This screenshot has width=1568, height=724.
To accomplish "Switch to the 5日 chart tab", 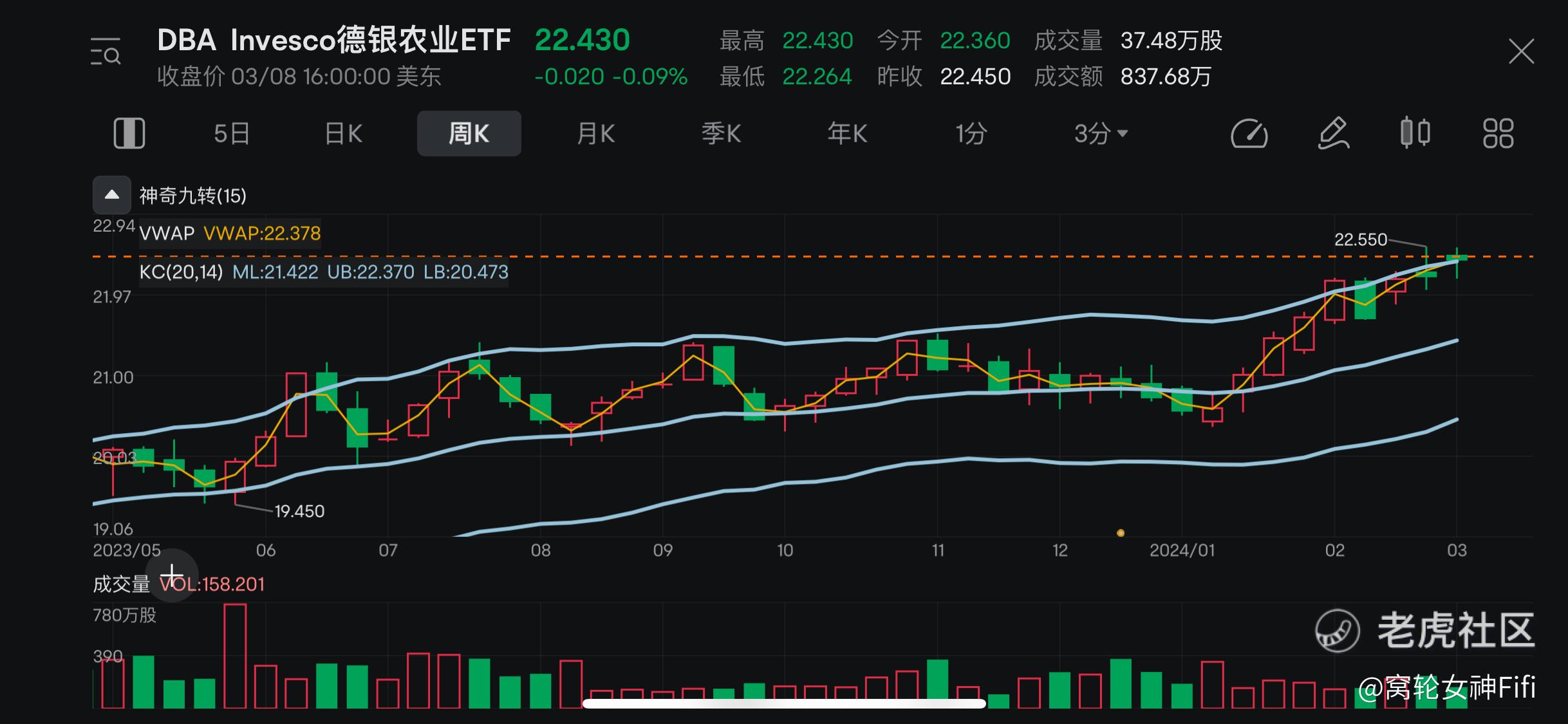I will click(x=231, y=134).
